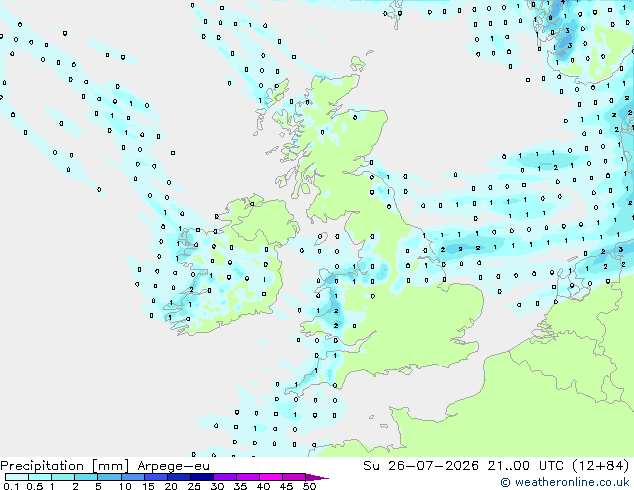Click the weatheronline.co.uk copyright link

[564, 482]
